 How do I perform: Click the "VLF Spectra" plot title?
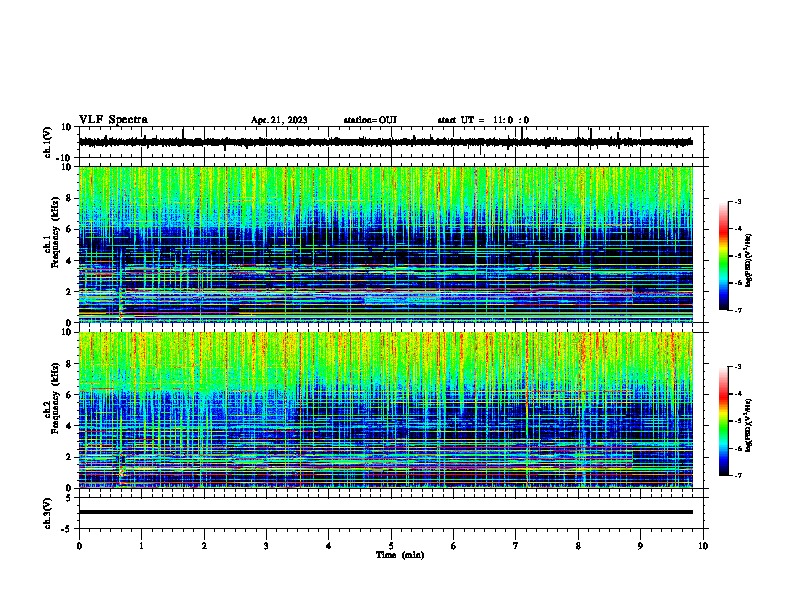113,120
